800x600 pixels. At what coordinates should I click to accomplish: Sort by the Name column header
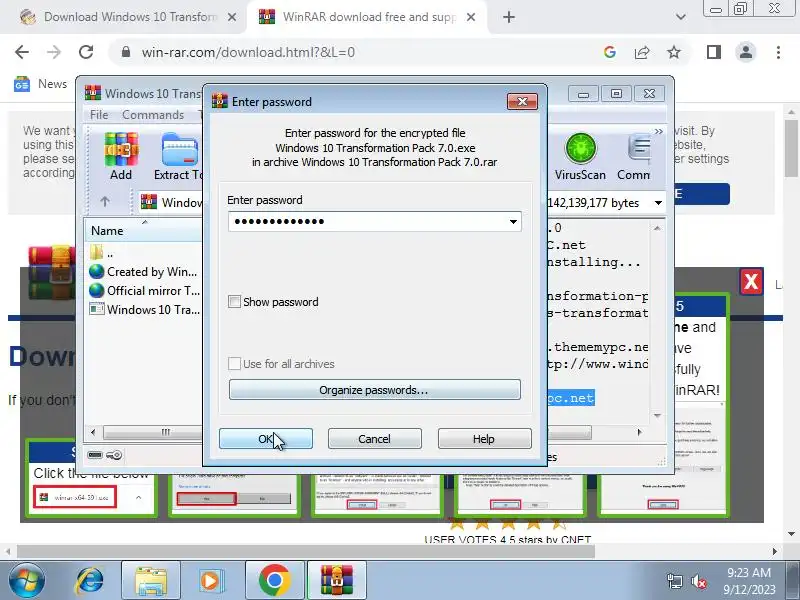click(x=143, y=231)
